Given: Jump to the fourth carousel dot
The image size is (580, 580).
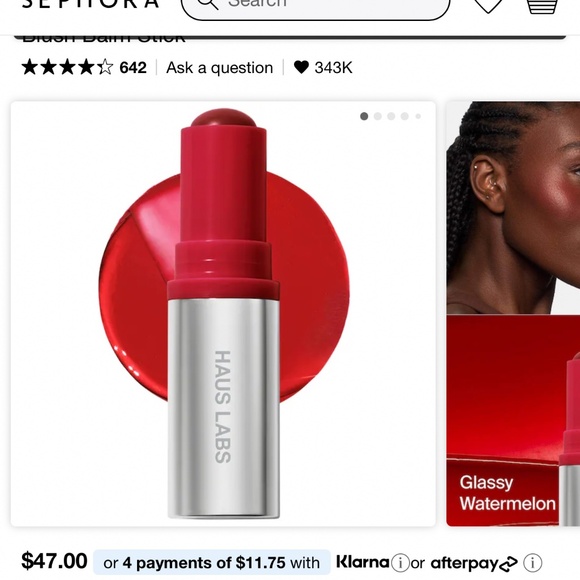Looking at the screenshot, I should point(405,116).
